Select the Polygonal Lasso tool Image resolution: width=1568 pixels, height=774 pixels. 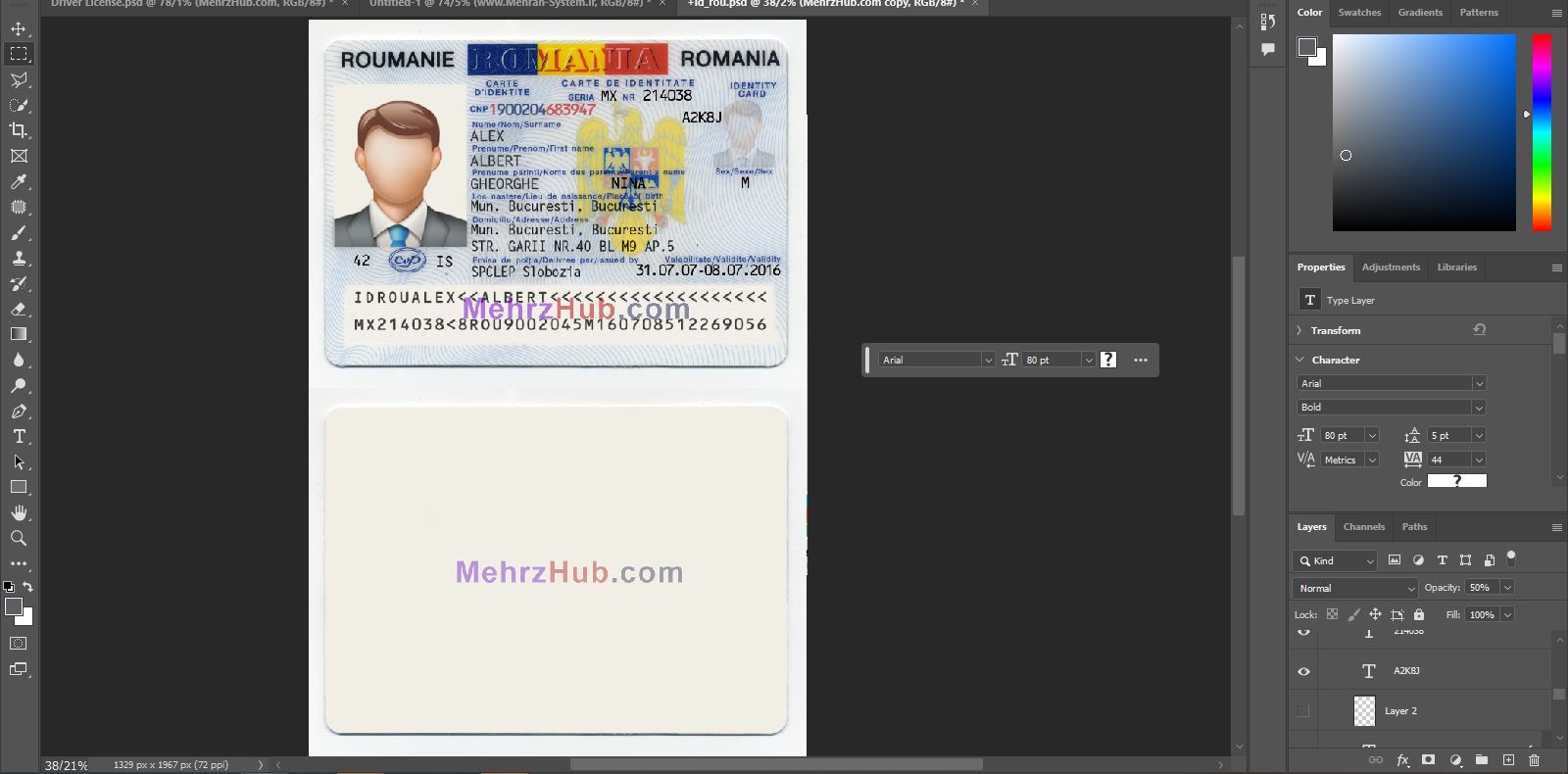19,79
